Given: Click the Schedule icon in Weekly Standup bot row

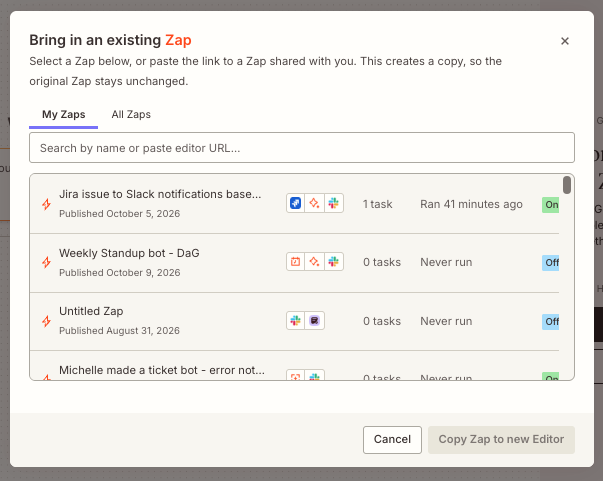Looking at the screenshot, I should point(295,262).
